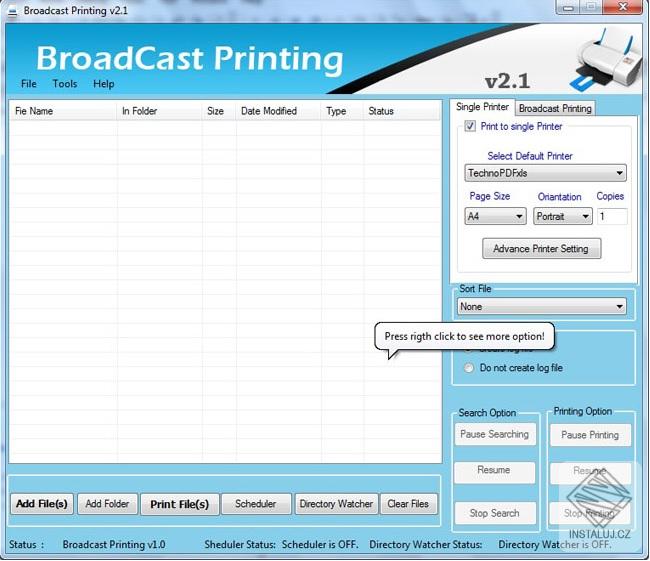
Task: Switch to the Broadcast Printing tab
Action: tap(555, 108)
